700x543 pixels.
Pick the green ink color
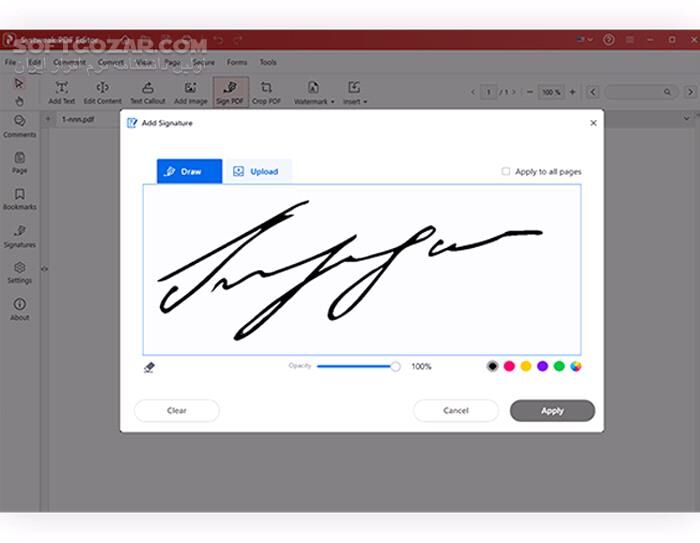pyautogui.click(x=559, y=366)
